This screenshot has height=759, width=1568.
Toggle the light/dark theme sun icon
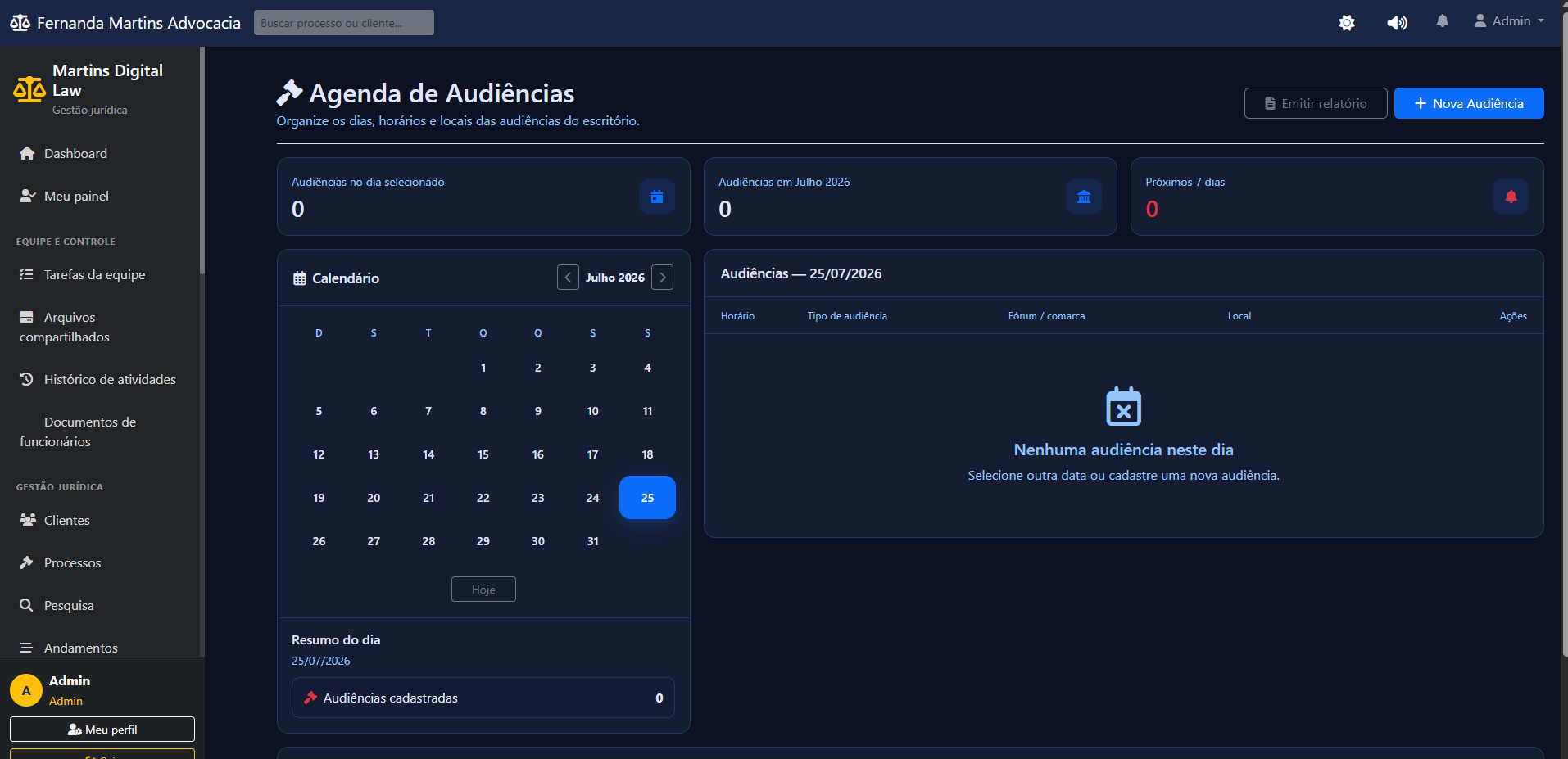[x=1347, y=22]
